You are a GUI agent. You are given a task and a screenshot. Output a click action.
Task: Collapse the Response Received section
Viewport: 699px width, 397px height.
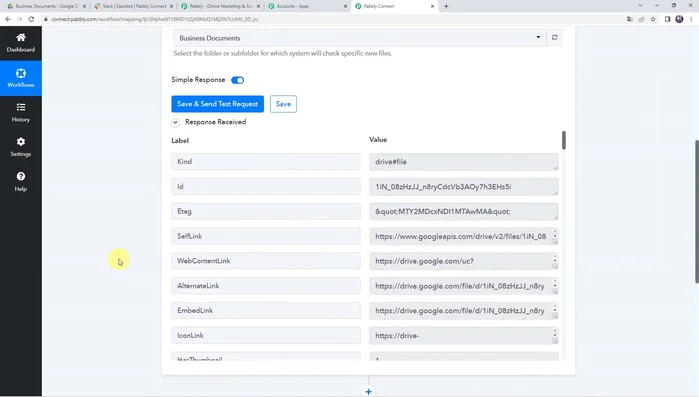pyautogui.click(x=175, y=122)
